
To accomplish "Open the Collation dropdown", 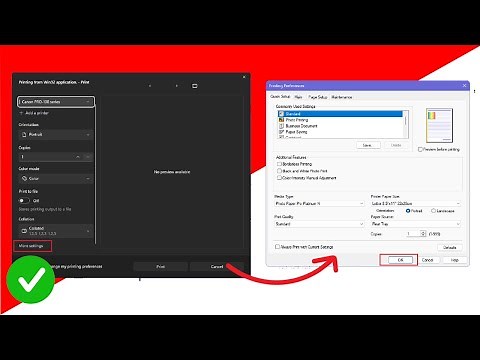I will pyautogui.click(x=56, y=231).
